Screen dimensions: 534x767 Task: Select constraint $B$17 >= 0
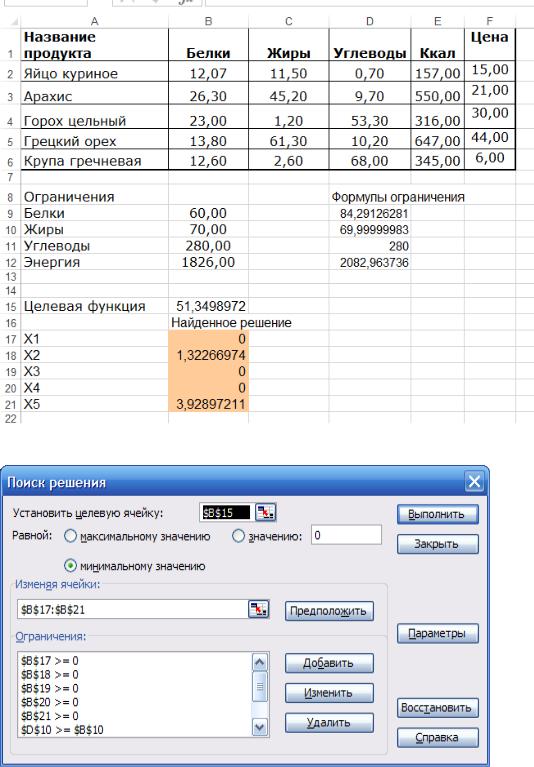pyautogui.click(x=49, y=661)
